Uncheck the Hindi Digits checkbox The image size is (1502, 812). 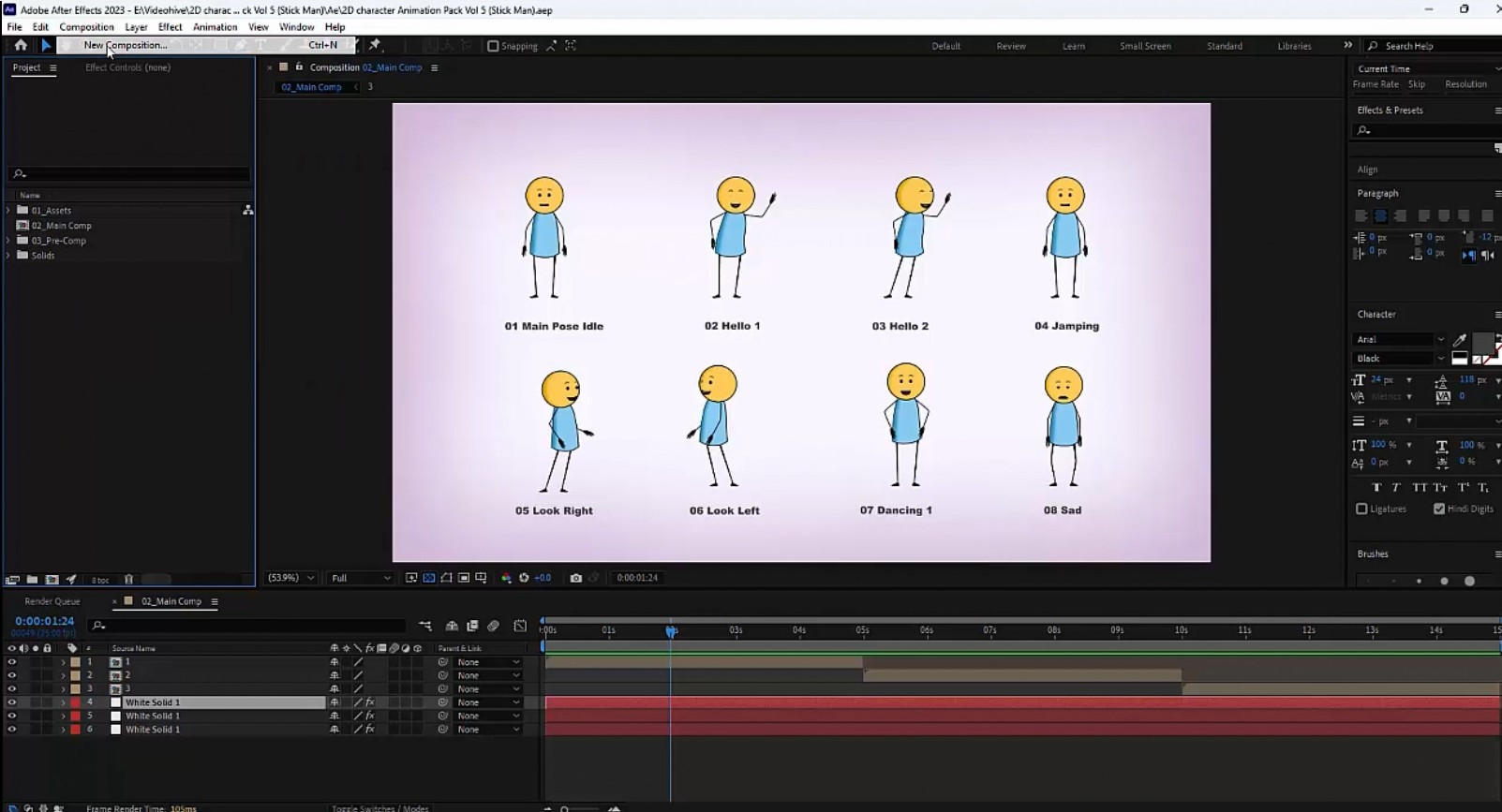1439,509
